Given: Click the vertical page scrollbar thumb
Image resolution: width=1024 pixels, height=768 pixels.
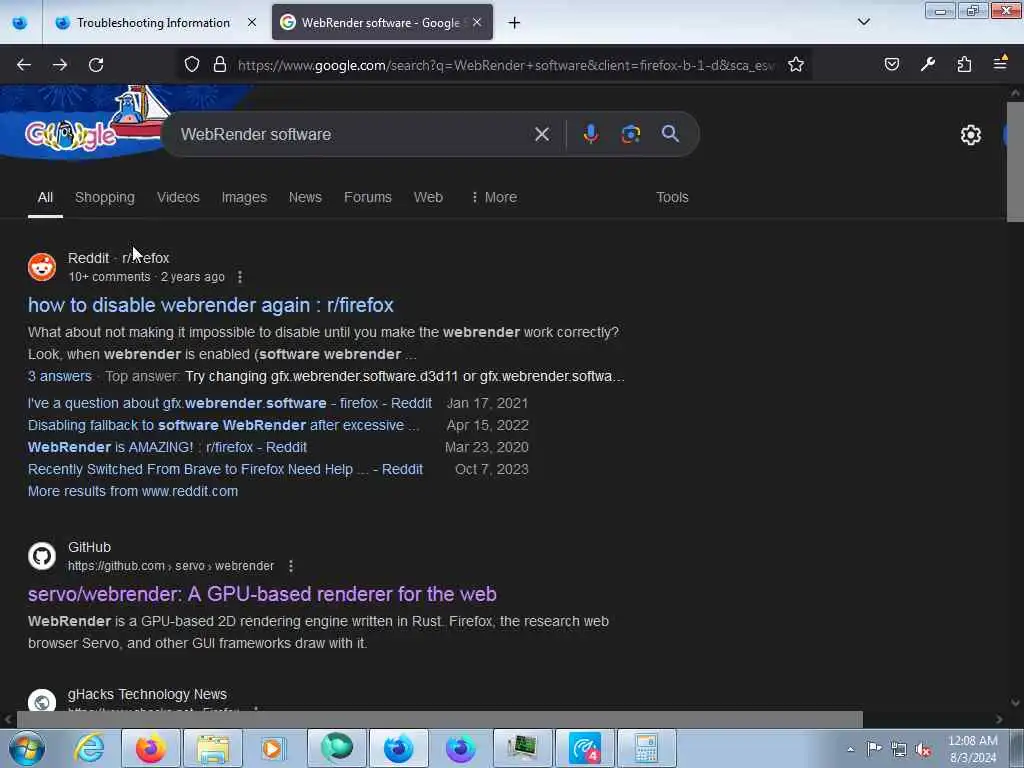Looking at the screenshot, I should point(1015,161).
